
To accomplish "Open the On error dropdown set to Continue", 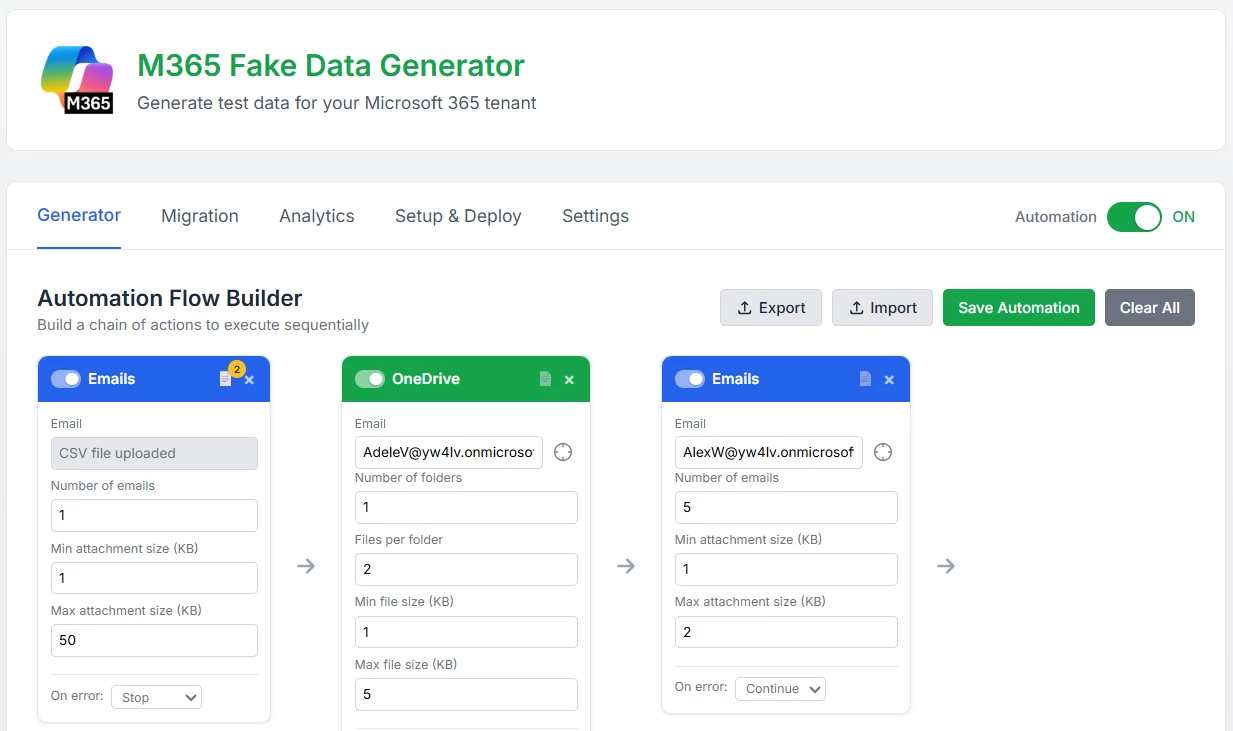I will tap(780, 688).
